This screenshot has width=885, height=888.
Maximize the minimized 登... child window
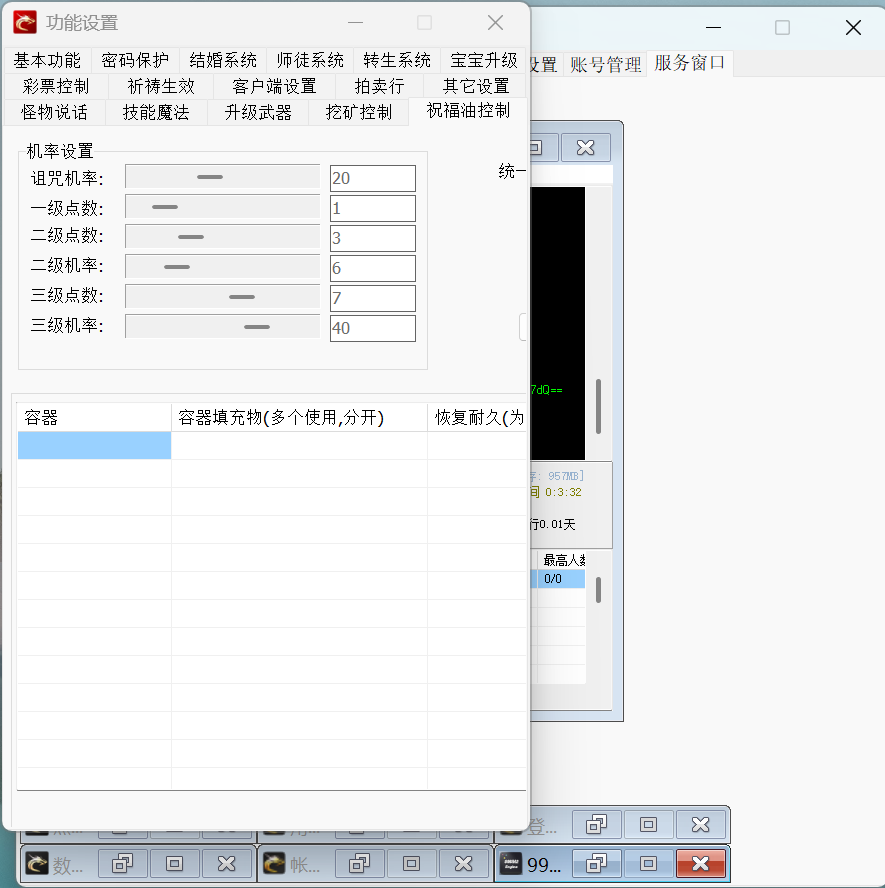[648, 825]
